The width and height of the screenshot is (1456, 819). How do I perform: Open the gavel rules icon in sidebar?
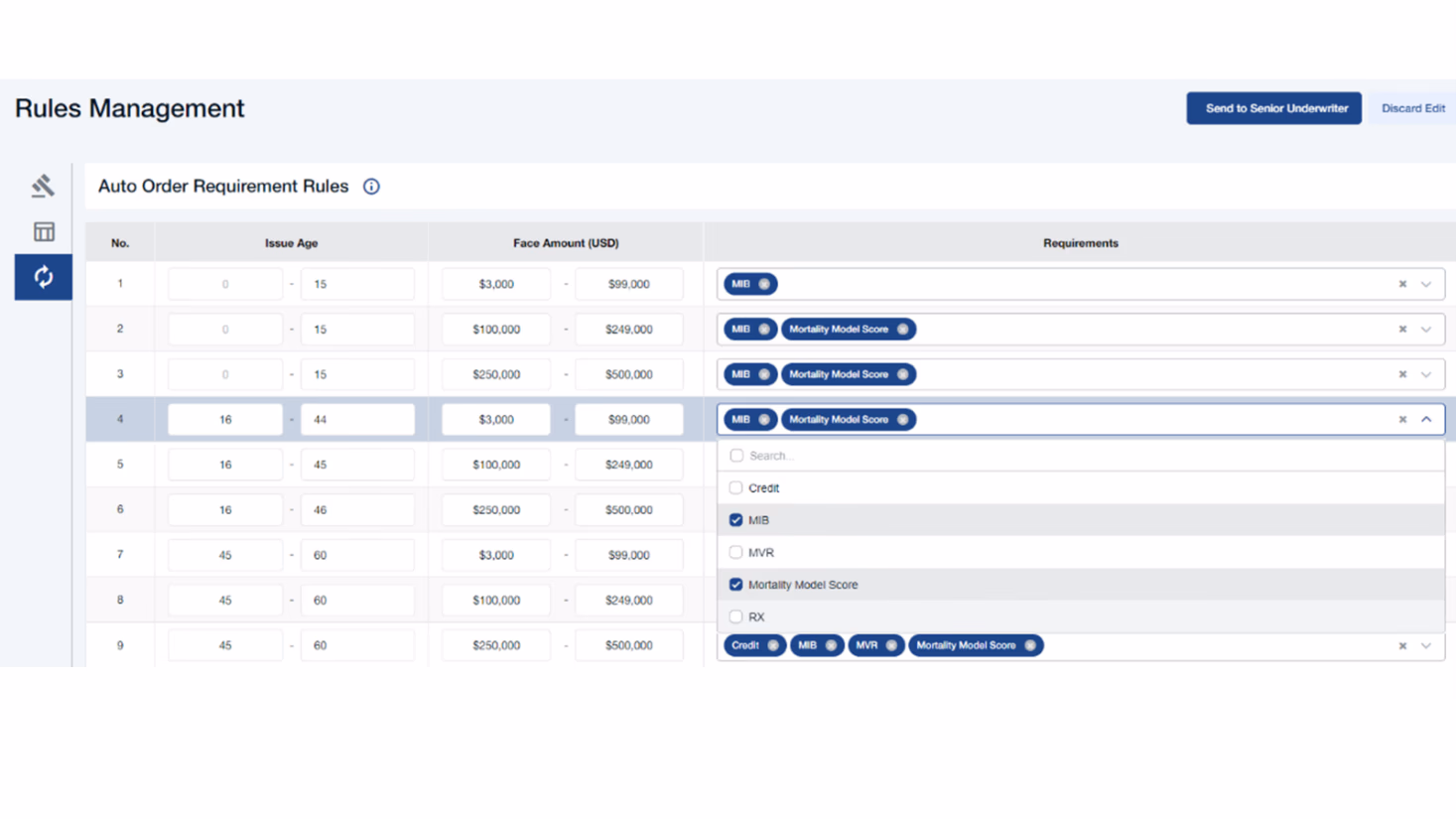(x=43, y=186)
